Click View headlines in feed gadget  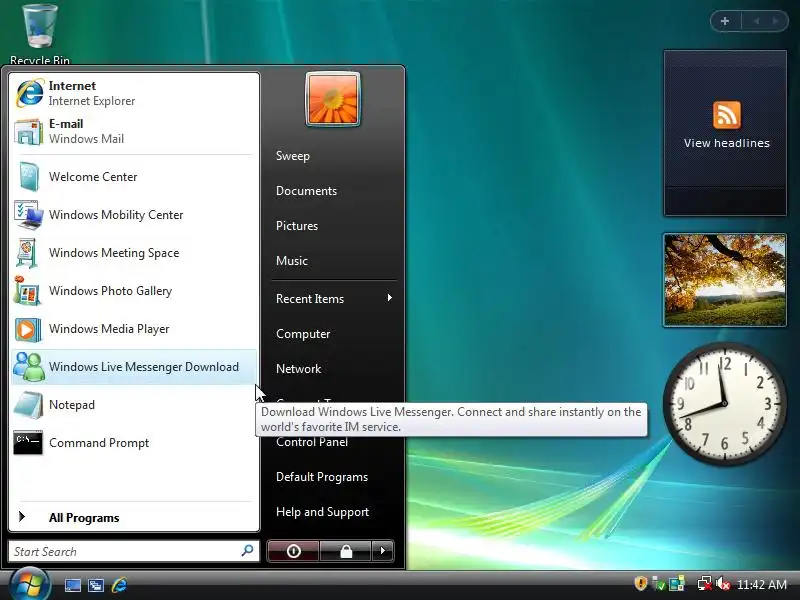pyautogui.click(x=727, y=143)
